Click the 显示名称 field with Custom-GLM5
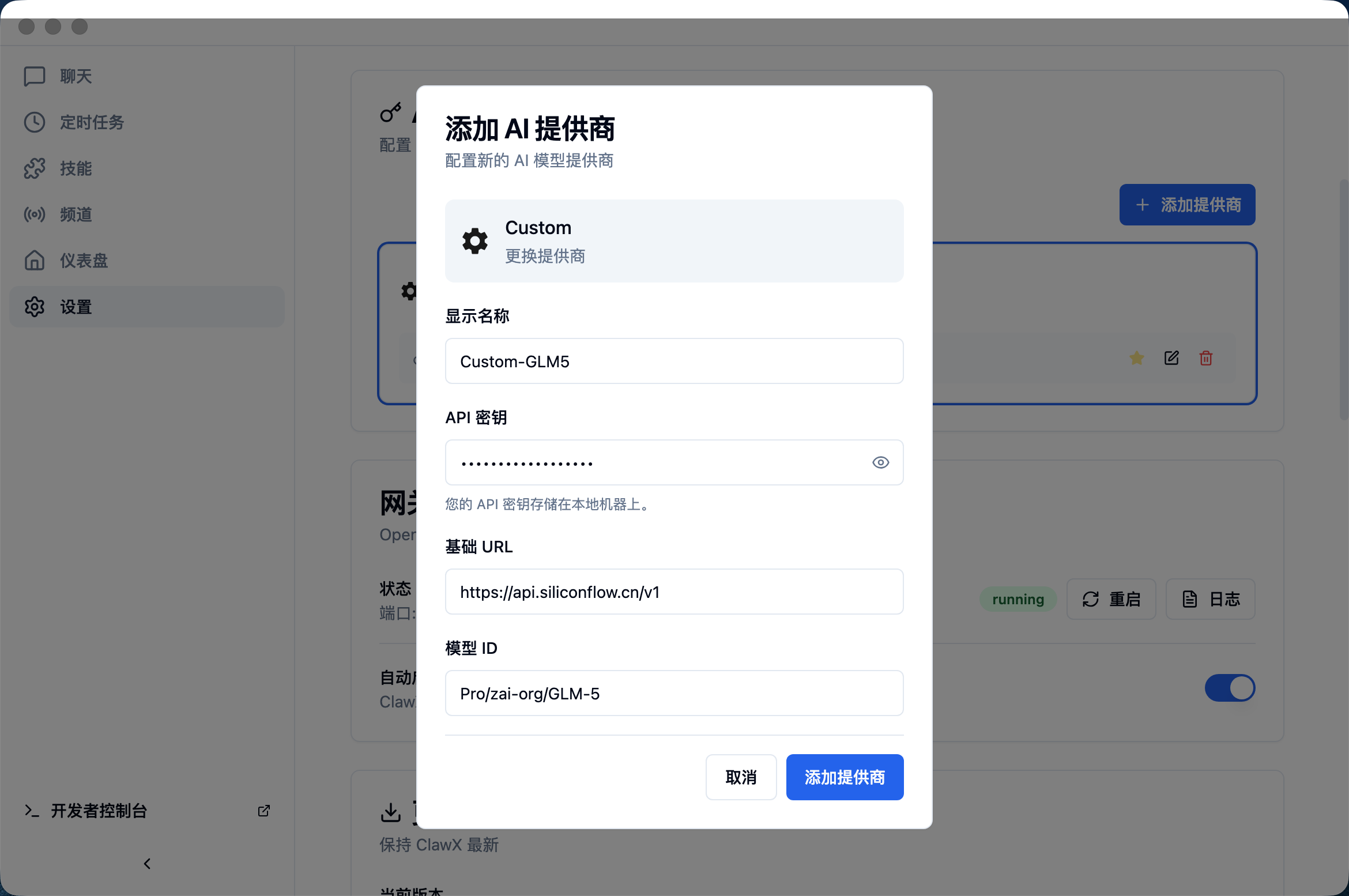1349x896 pixels. coord(674,362)
